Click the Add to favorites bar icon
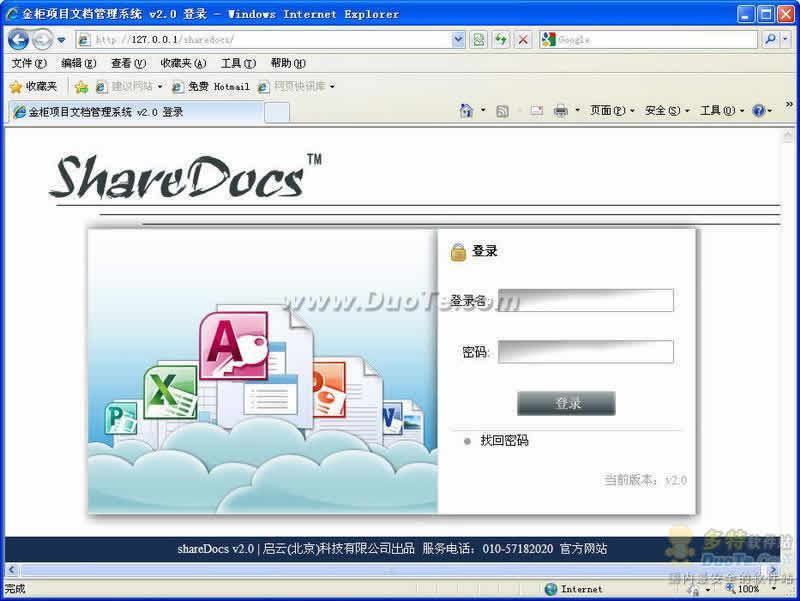The image size is (800, 601). [x=81, y=87]
